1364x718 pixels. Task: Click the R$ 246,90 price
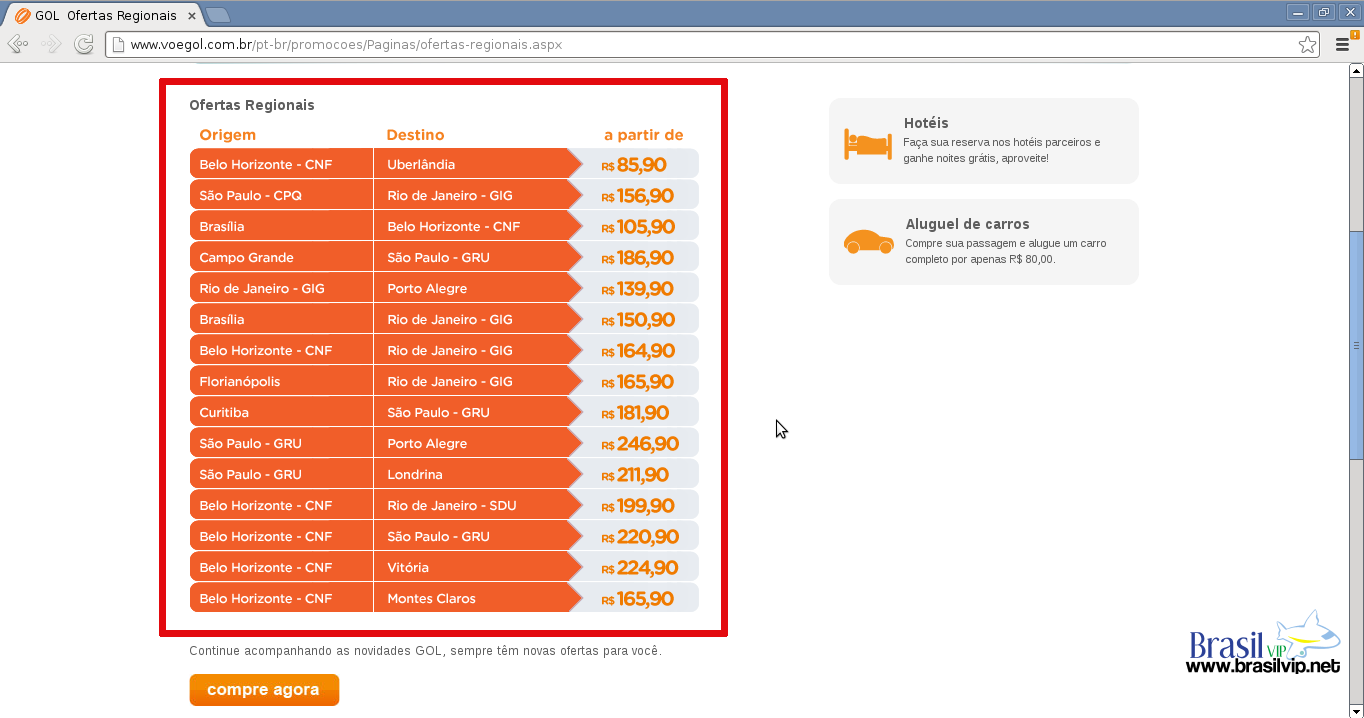point(640,444)
